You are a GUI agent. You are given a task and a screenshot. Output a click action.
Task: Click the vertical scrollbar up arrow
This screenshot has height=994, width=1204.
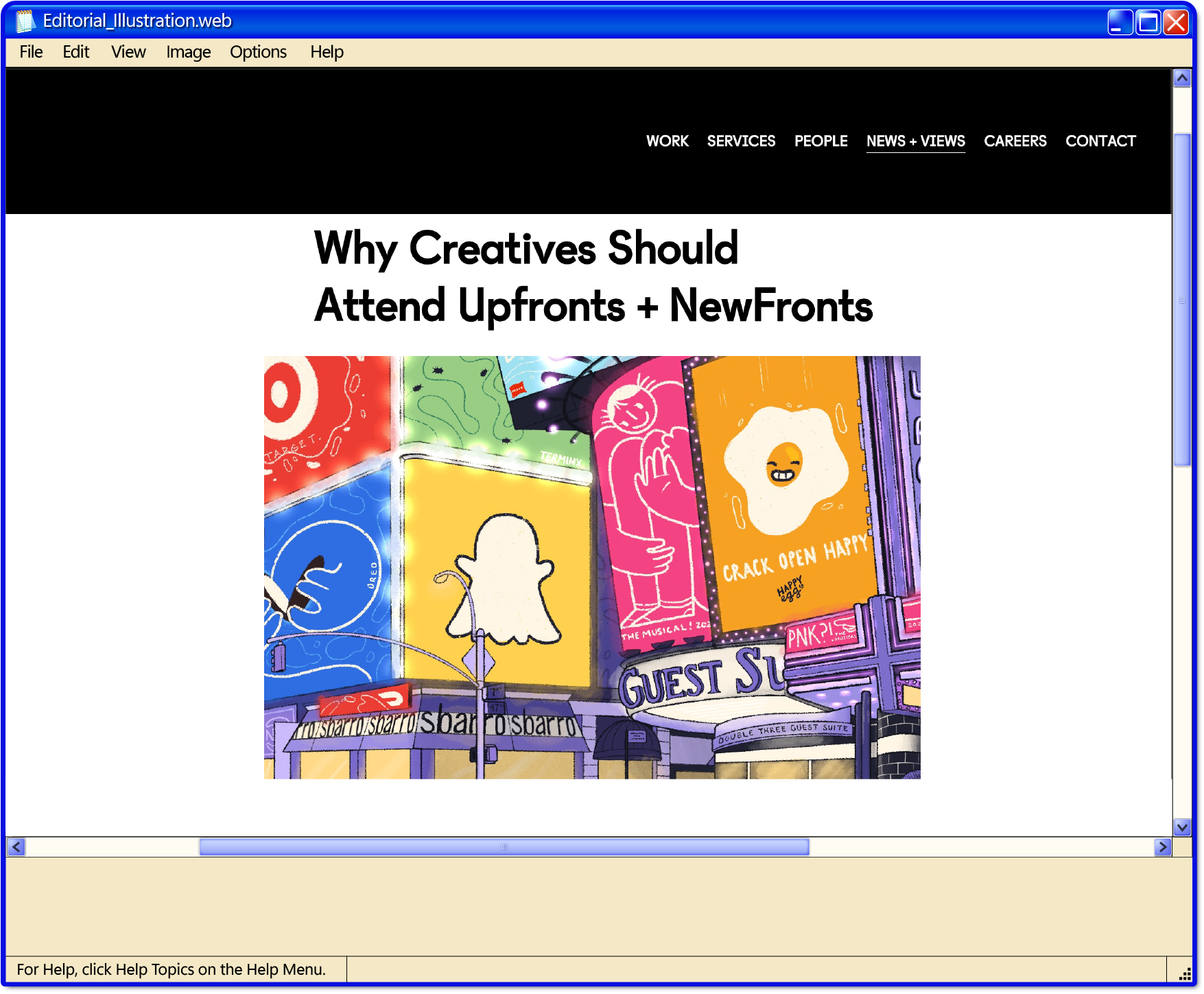point(1181,78)
